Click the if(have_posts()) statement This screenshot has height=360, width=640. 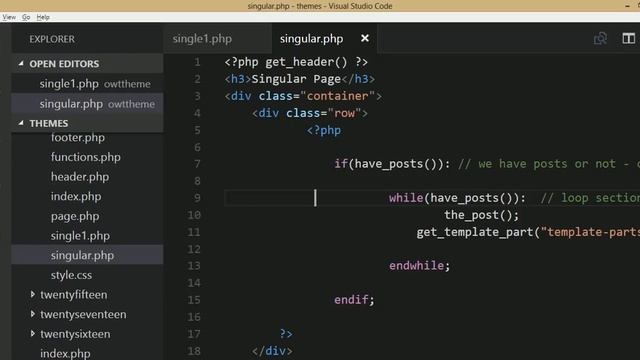[392, 164]
